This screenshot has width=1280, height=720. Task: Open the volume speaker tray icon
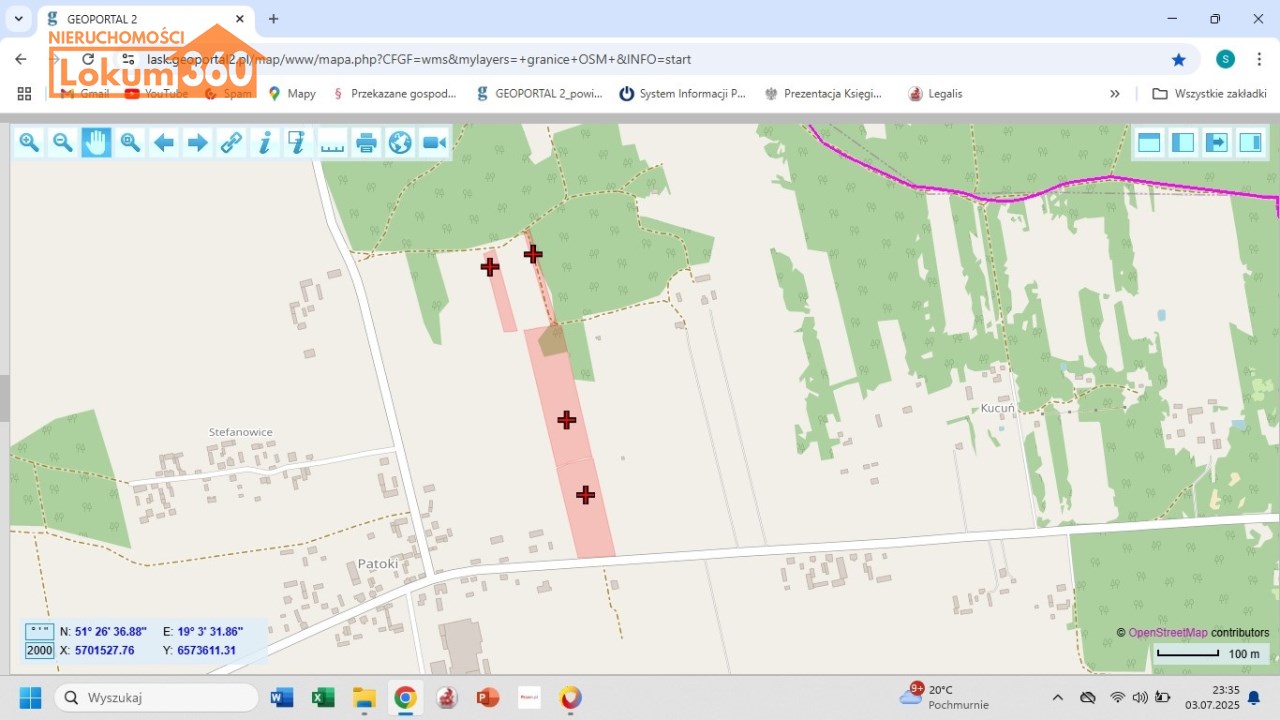[1140, 697]
